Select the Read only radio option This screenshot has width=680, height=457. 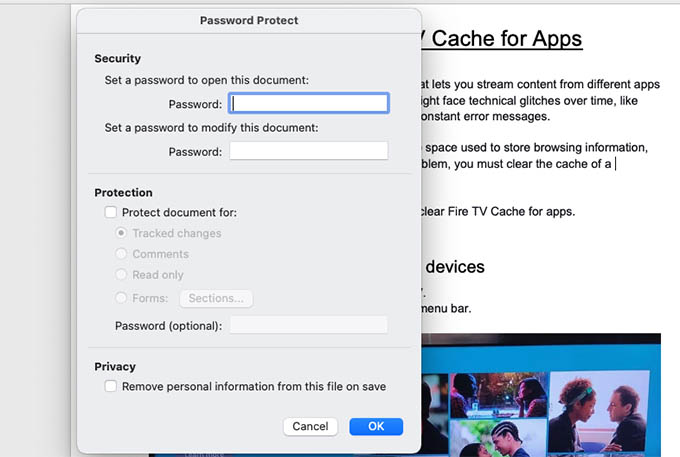[121, 275]
